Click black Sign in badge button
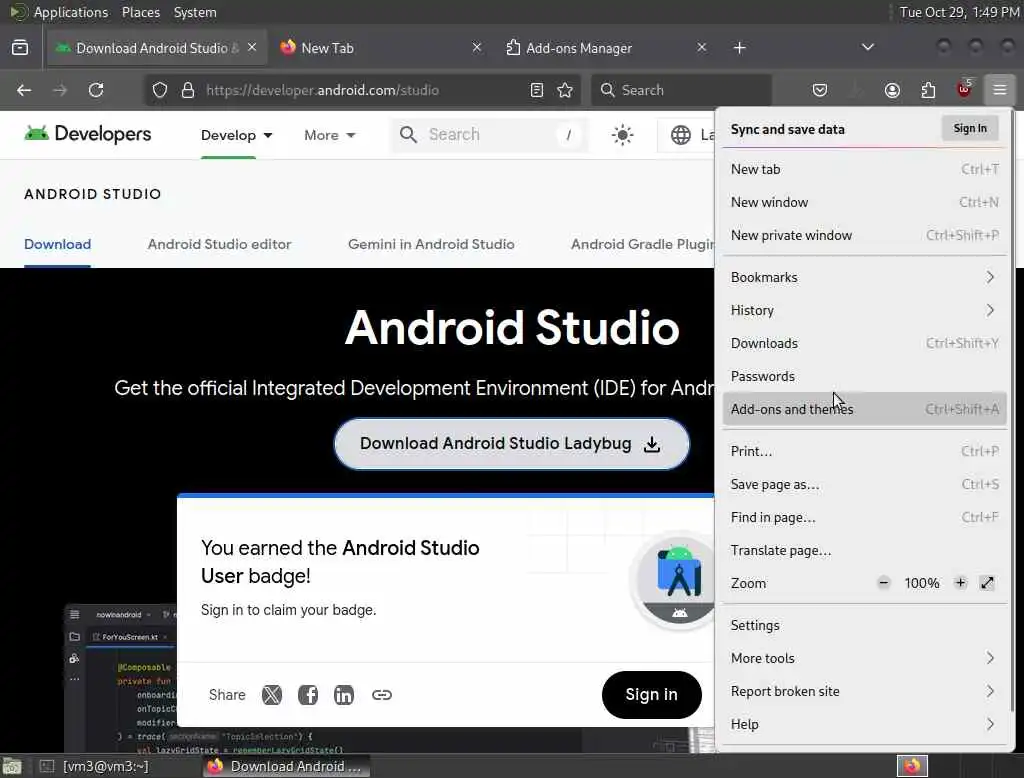The image size is (1024, 778). click(651, 694)
